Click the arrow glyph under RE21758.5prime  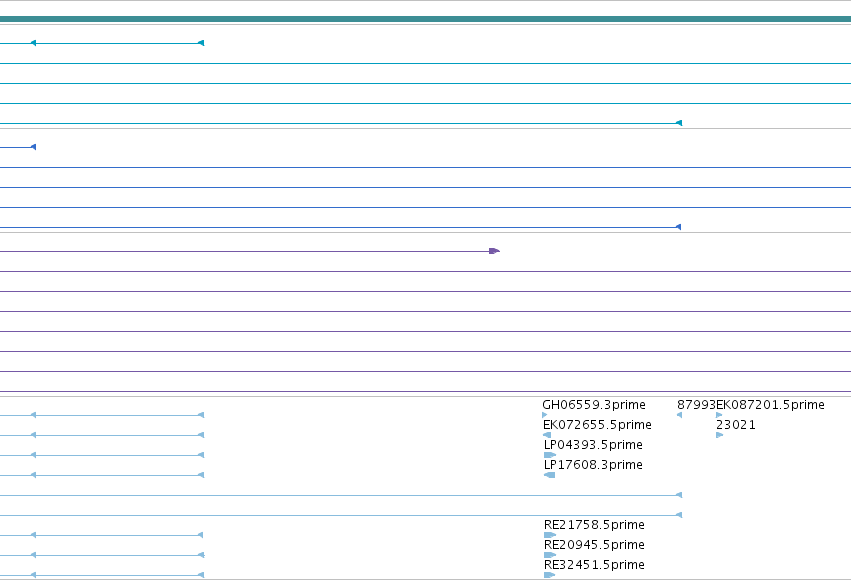coord(550,535)
